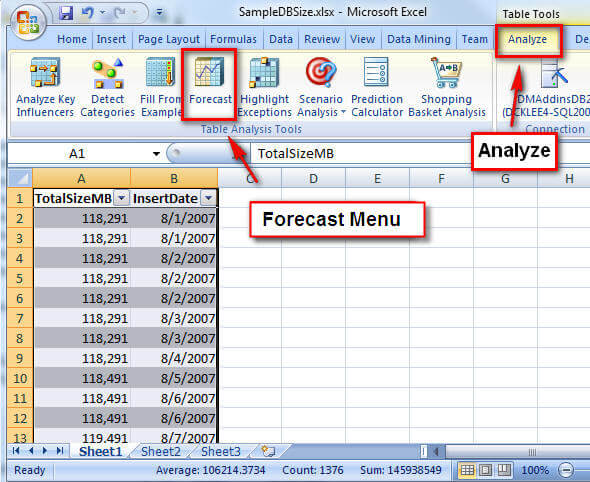Switch to Page Break Preview view

tap(503, 470)
